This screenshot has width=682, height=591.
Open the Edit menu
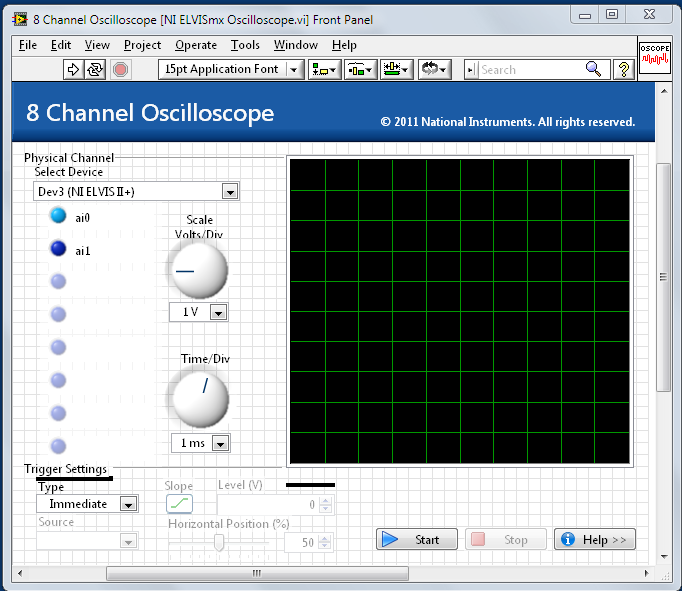[61, 45]
